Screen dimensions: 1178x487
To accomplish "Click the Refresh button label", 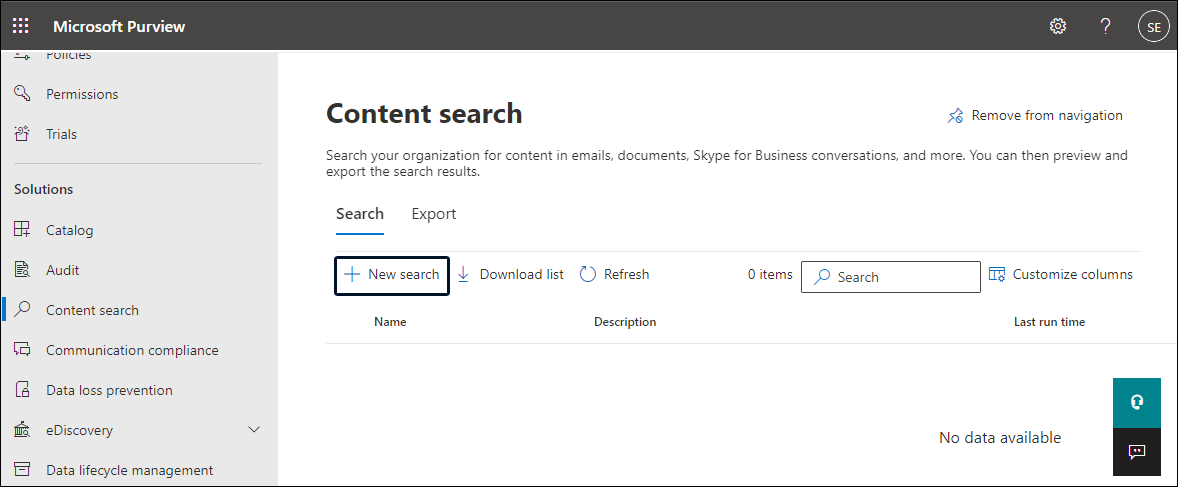I will click(x=627, y=274).
